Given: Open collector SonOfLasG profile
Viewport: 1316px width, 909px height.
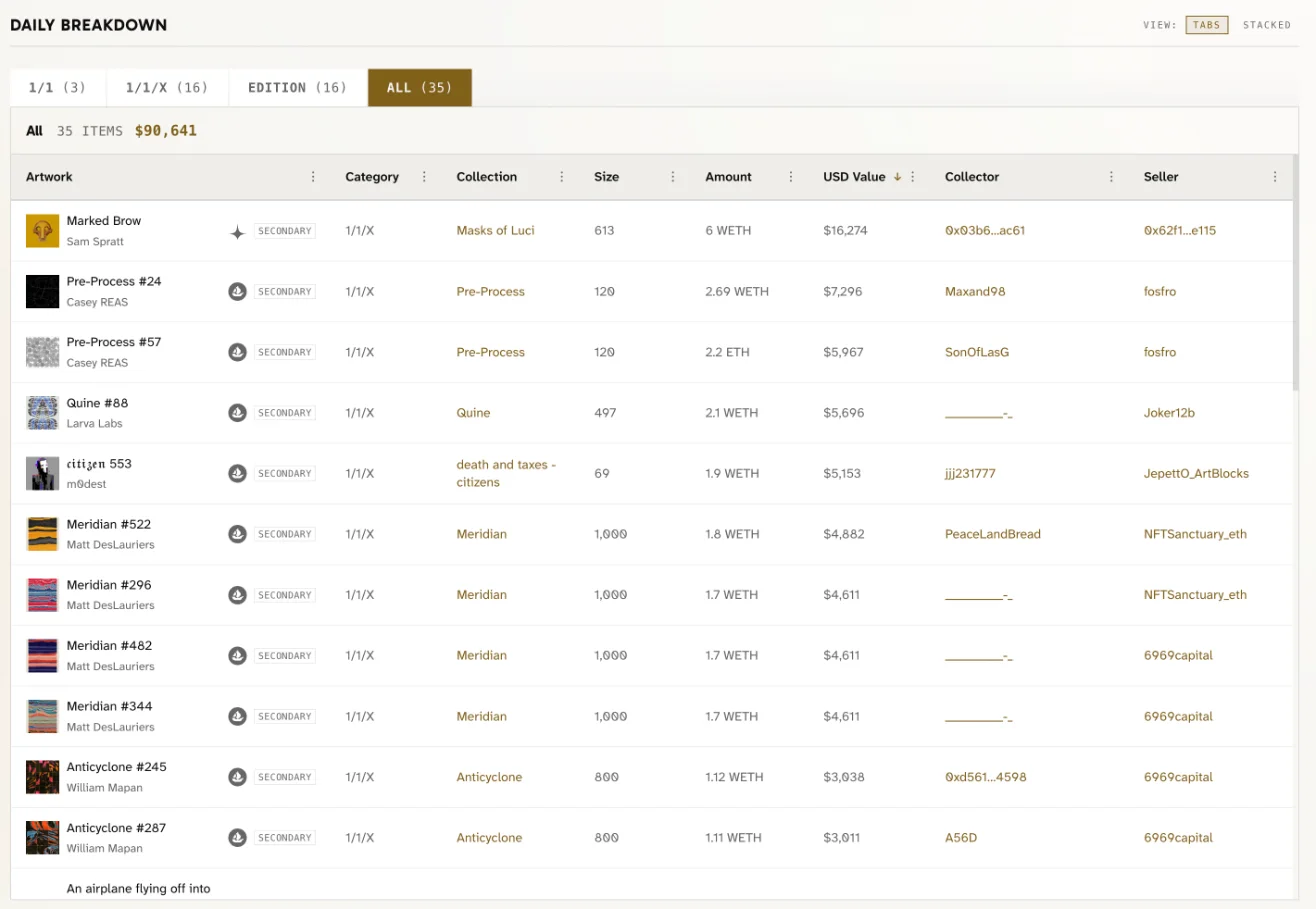Looking at the screenshot, I should tap(977, 353).
